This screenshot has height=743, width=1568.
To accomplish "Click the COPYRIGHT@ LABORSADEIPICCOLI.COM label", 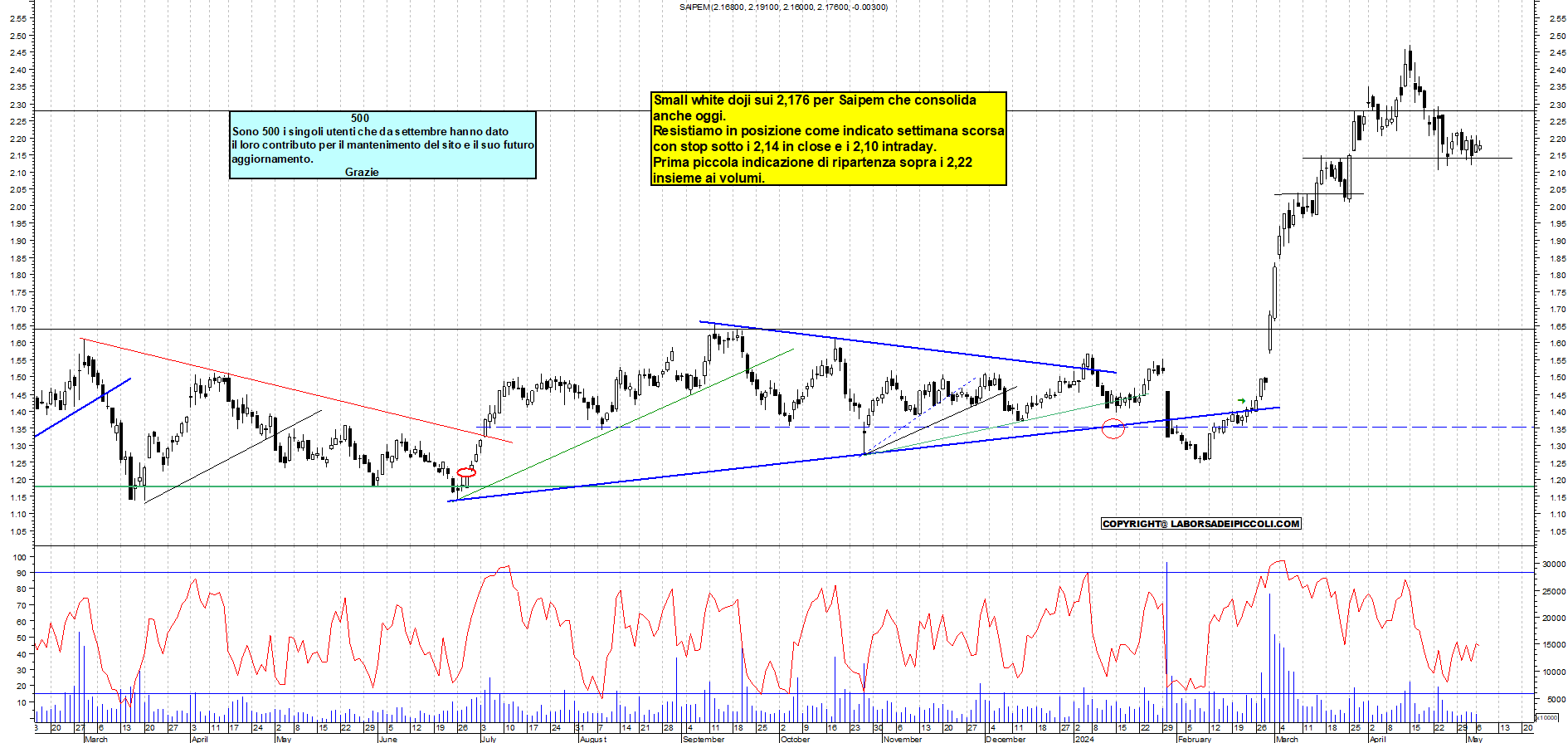I will (1201, 524).
